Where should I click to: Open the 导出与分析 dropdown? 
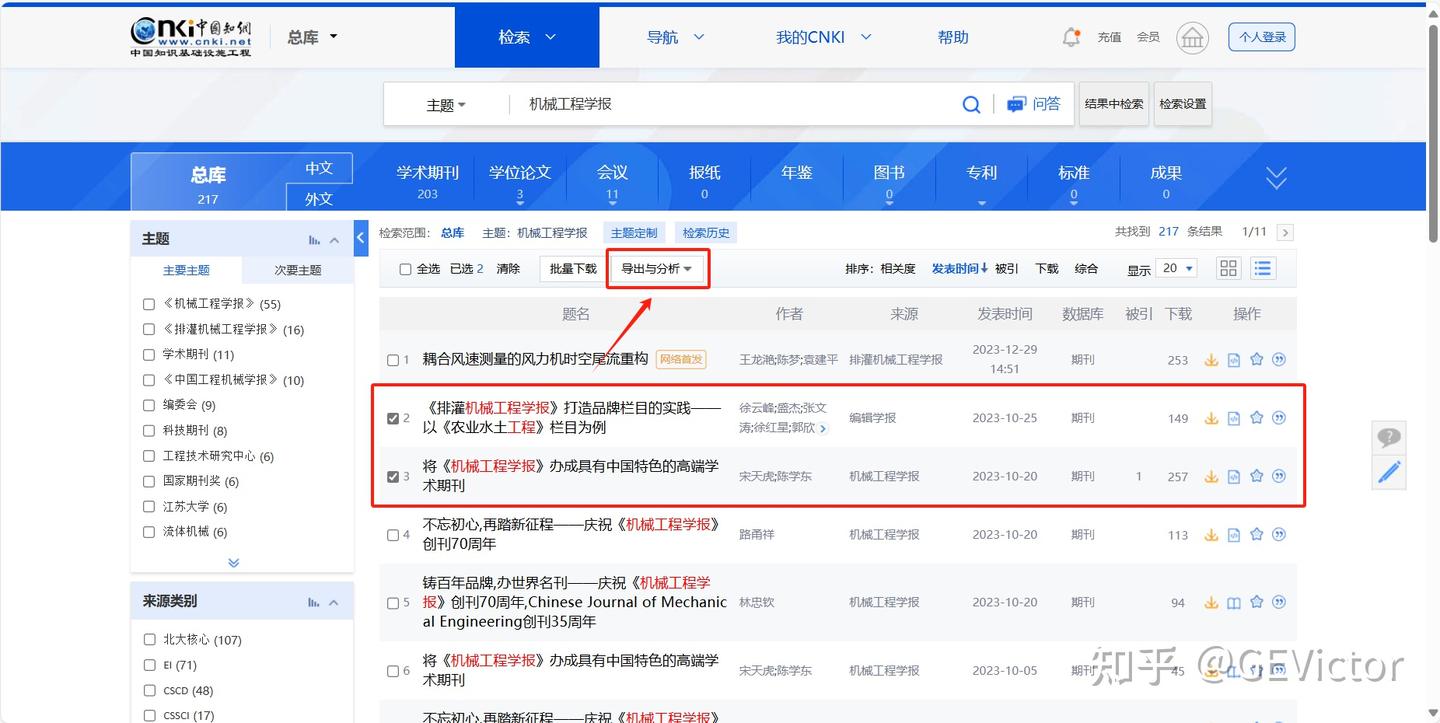(x=657, y=269)
